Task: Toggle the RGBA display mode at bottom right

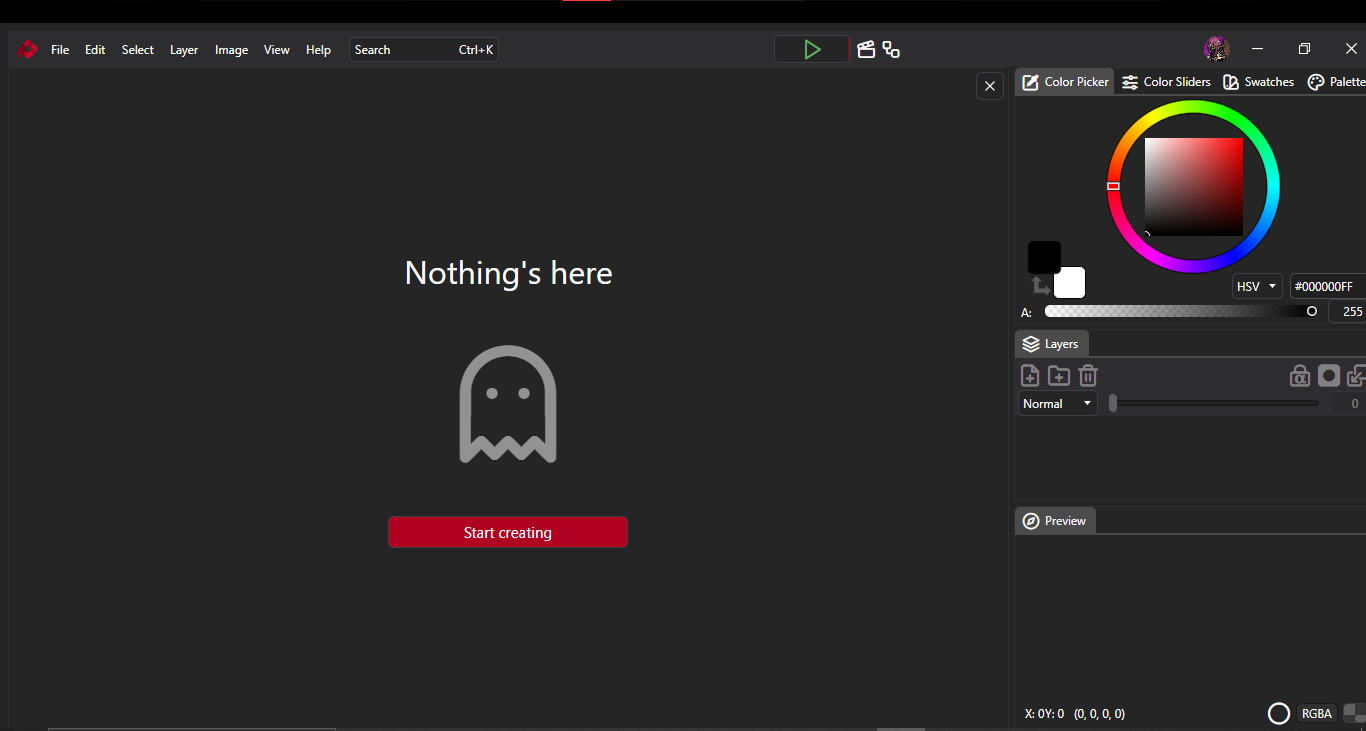Action: click(x=1316, y=713)
